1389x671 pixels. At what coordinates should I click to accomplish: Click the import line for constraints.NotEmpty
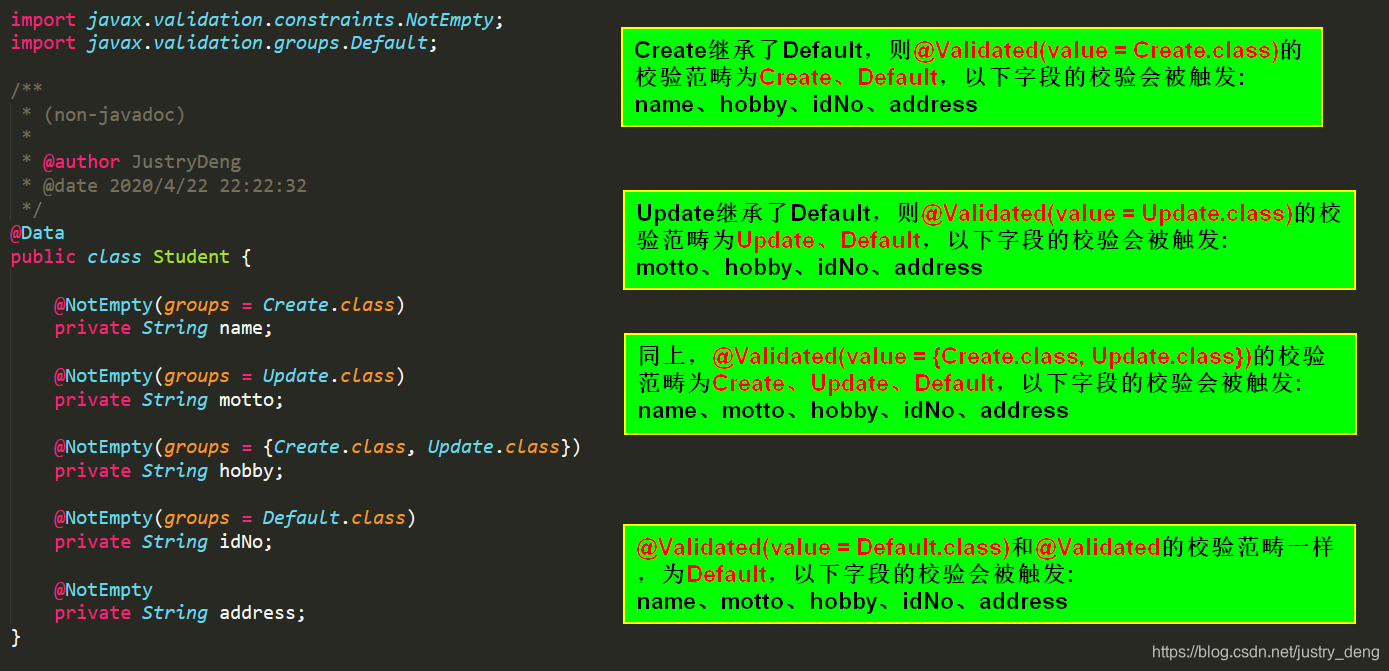[x=257, y=19]
